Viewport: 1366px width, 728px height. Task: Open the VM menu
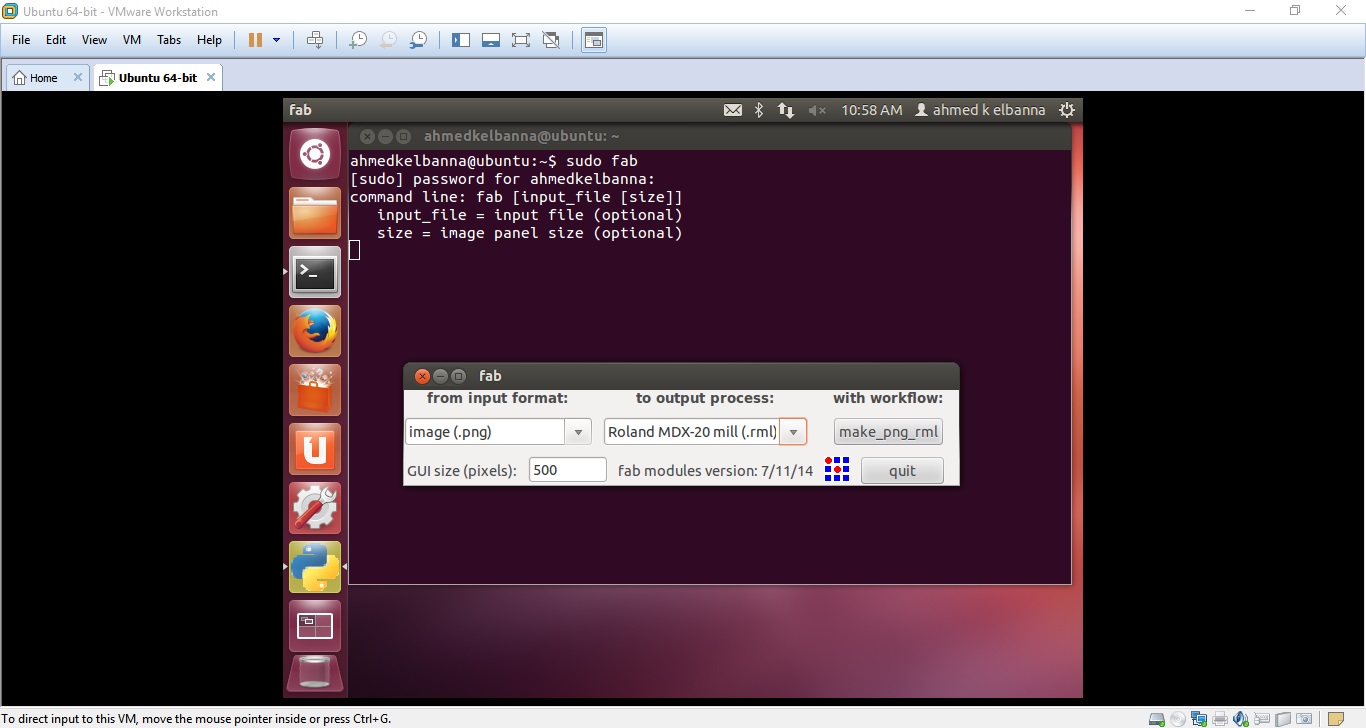click(132, 40)
